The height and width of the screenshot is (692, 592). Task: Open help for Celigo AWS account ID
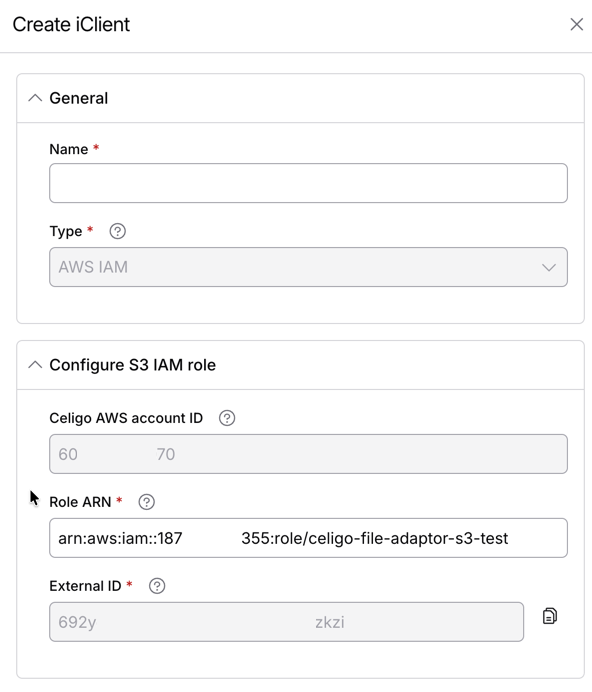[x=227, y=418]
